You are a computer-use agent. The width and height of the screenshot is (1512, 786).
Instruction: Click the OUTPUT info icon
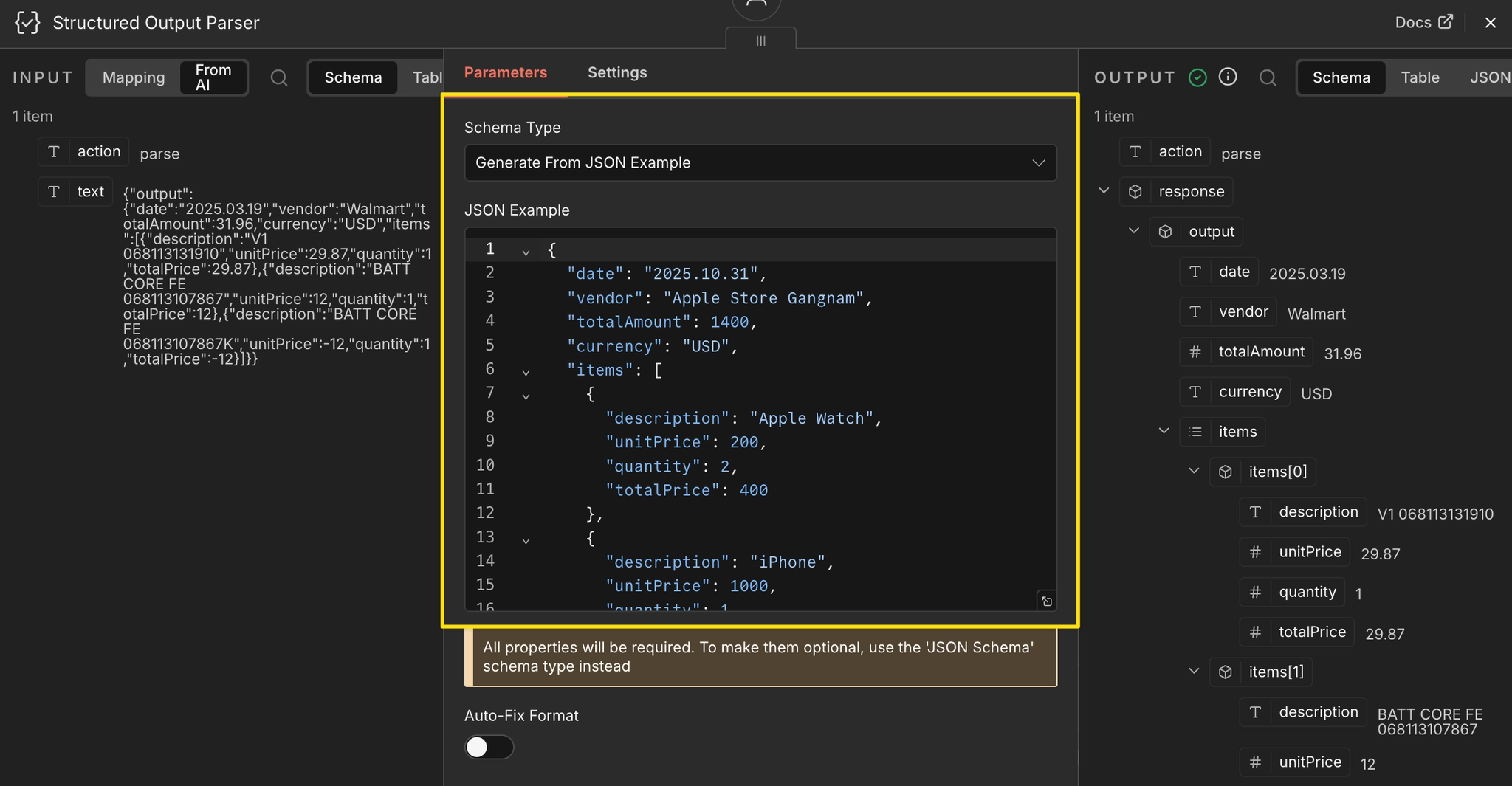tap(1228, 77)
